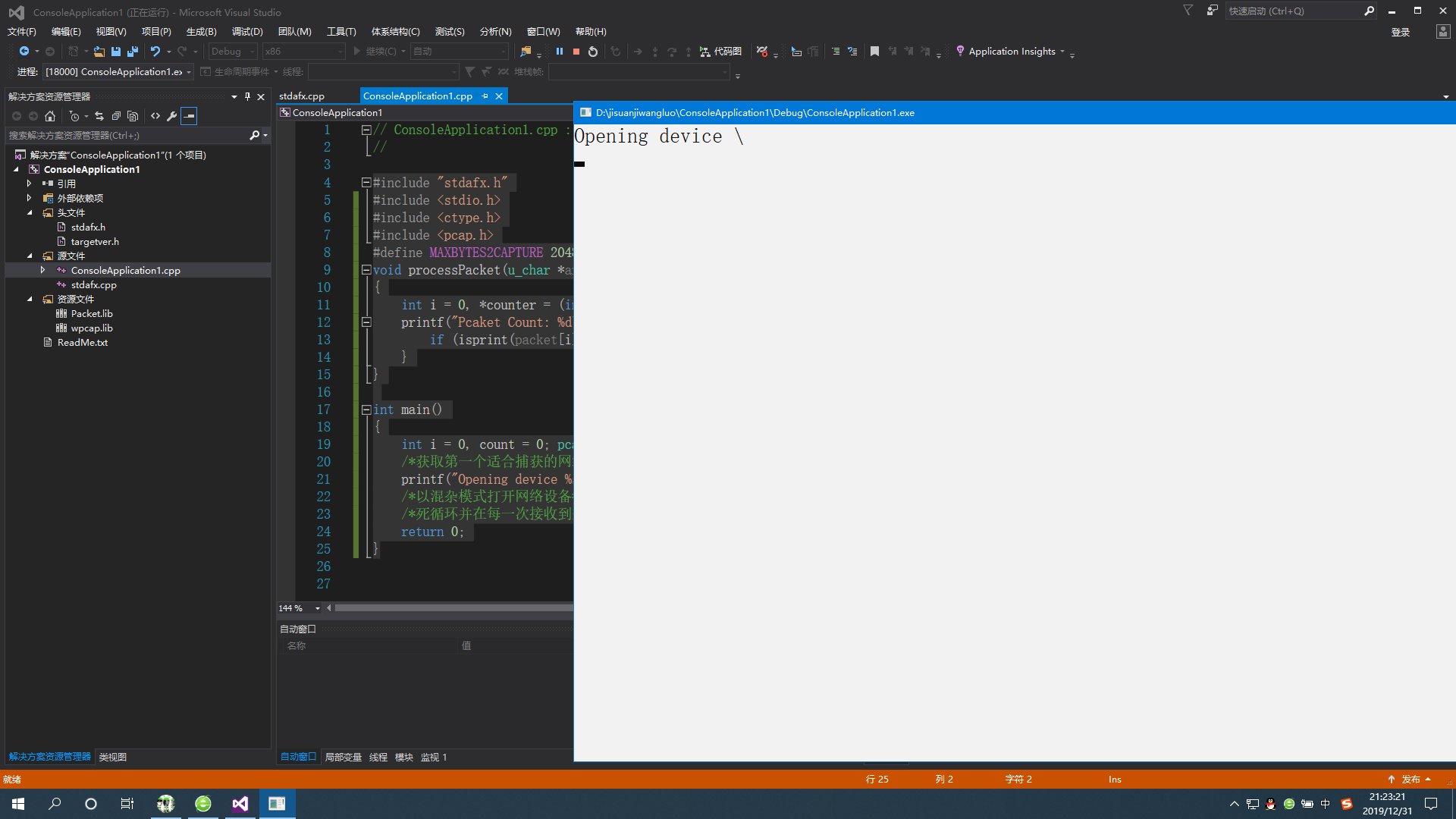Stop debugging with the red square icon
The height and width of the screenshot is (819, 1456).
coord(576,51)
